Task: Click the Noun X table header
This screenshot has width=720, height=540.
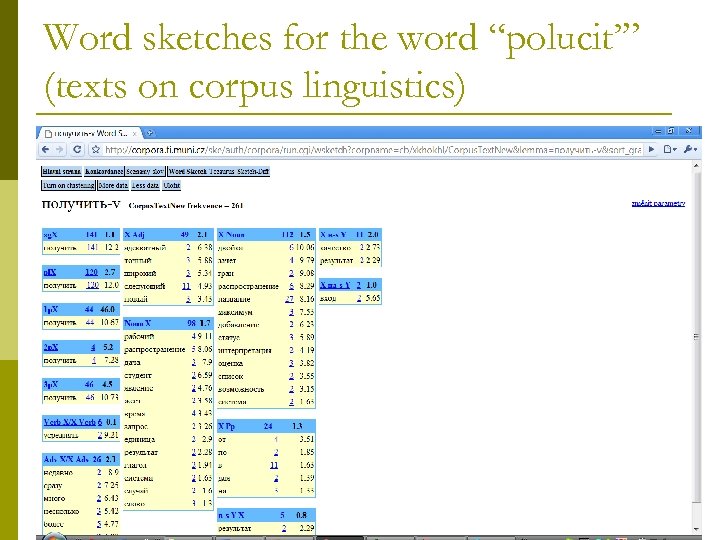Action: tap(168, 323)
